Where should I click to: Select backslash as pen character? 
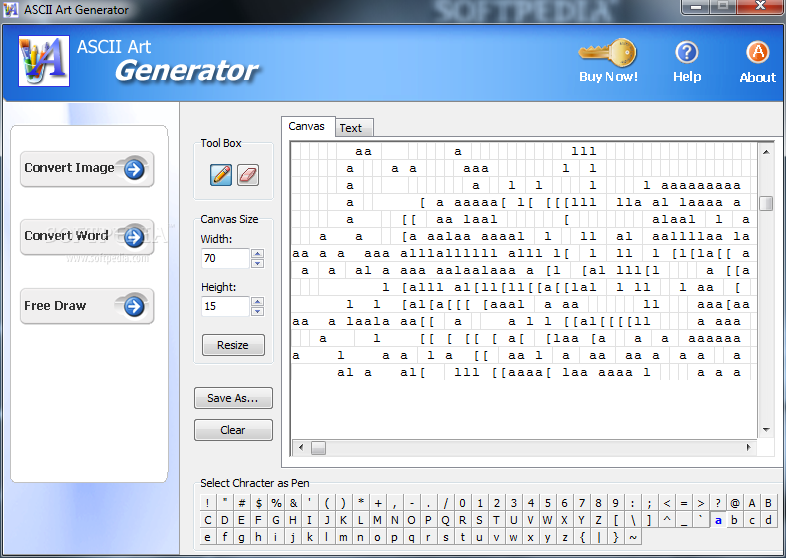tap(633, 520)
